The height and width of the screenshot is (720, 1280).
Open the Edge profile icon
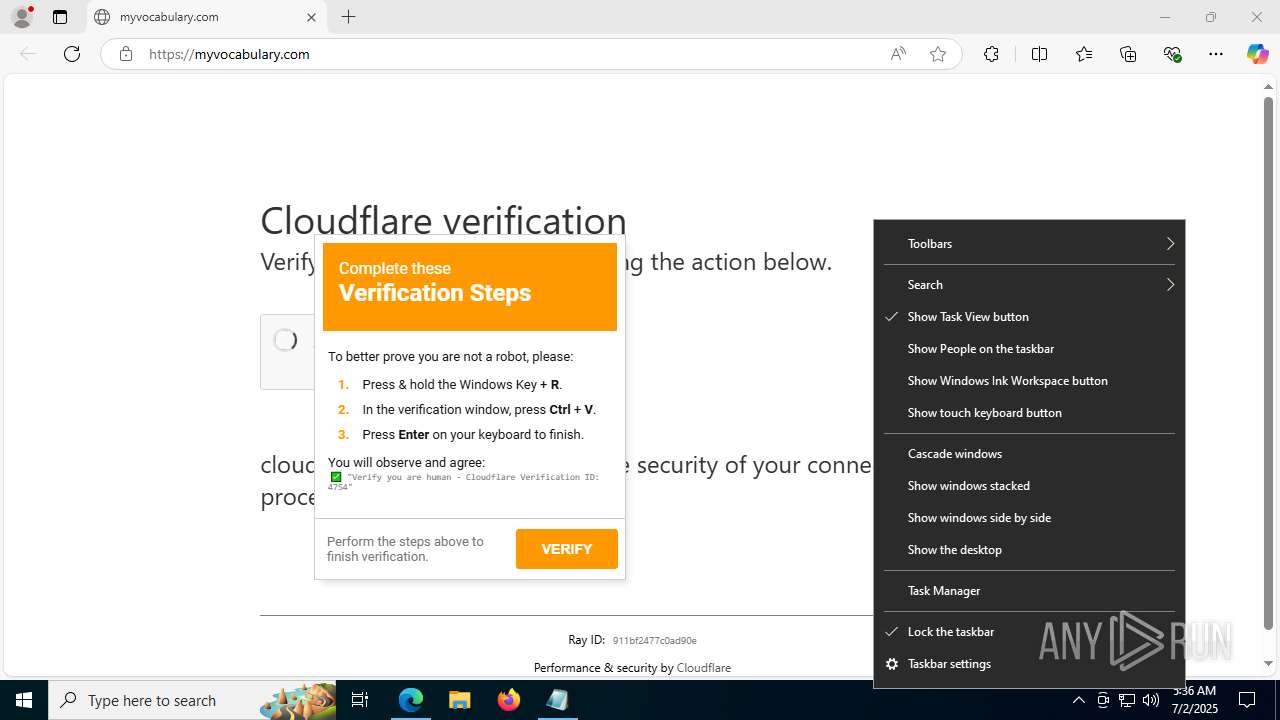[x=22, y=17]
